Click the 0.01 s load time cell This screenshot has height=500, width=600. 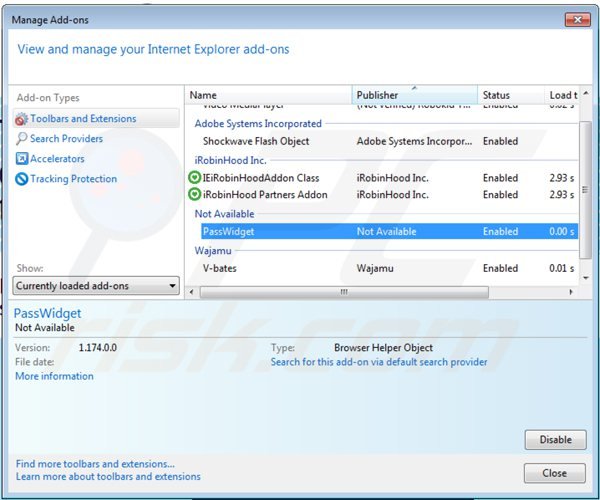coord(562,268)
